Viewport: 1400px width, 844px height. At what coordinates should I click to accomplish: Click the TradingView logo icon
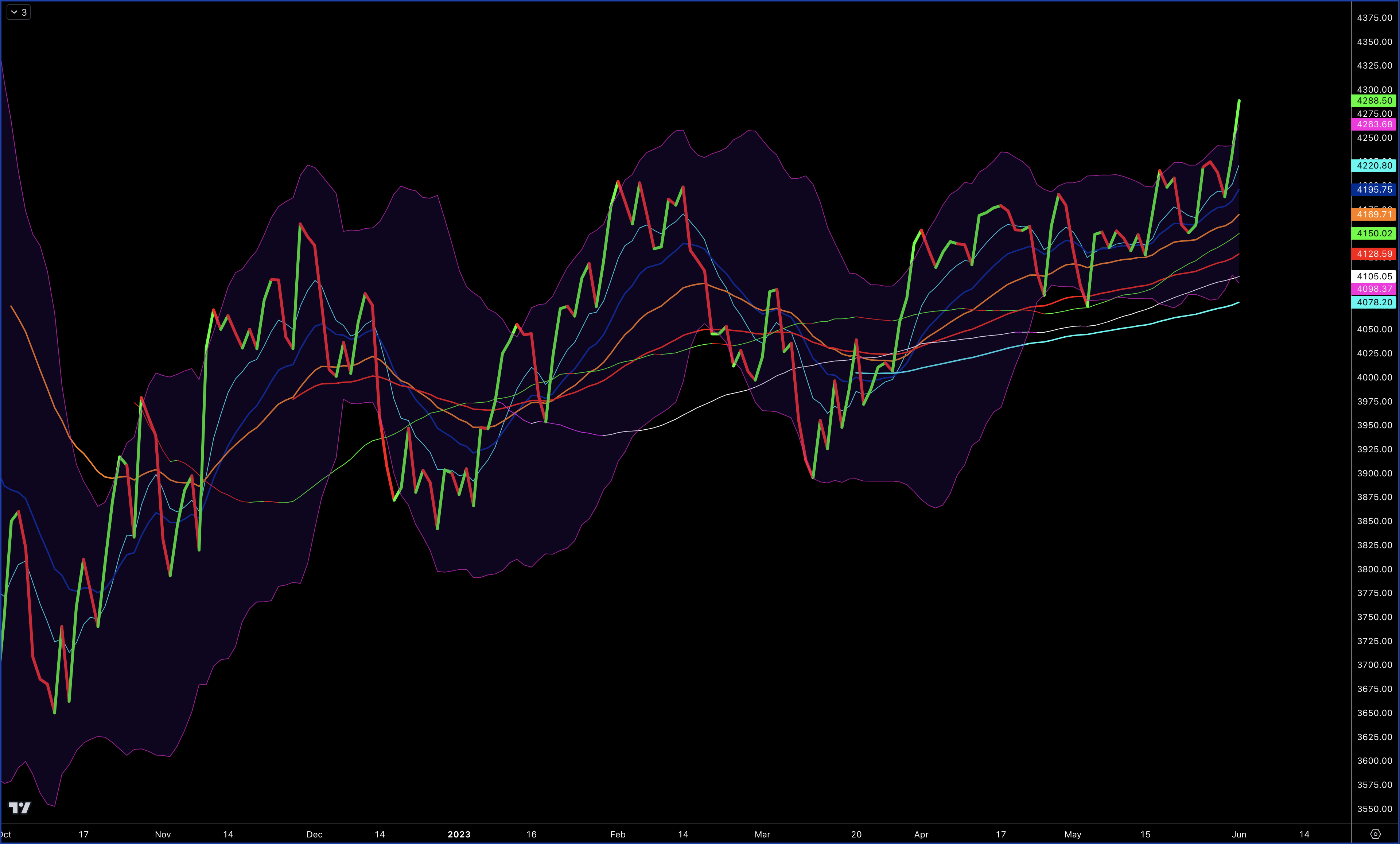[19, 808]
